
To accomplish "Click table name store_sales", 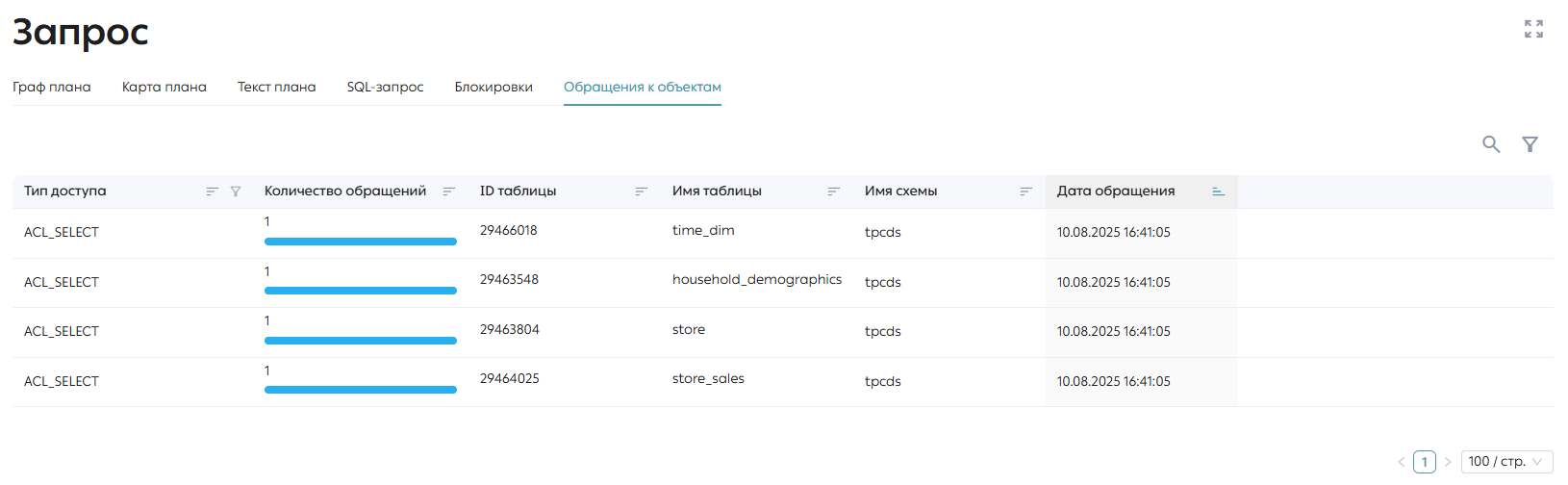I will [708, 378].
